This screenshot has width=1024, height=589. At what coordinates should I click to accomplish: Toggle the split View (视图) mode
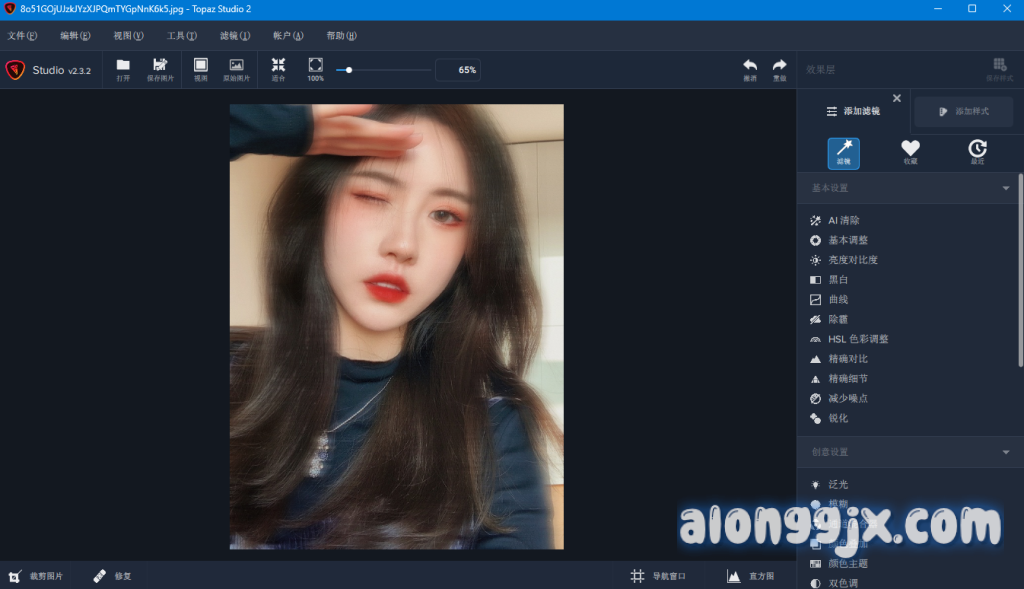tap(200, 68)
